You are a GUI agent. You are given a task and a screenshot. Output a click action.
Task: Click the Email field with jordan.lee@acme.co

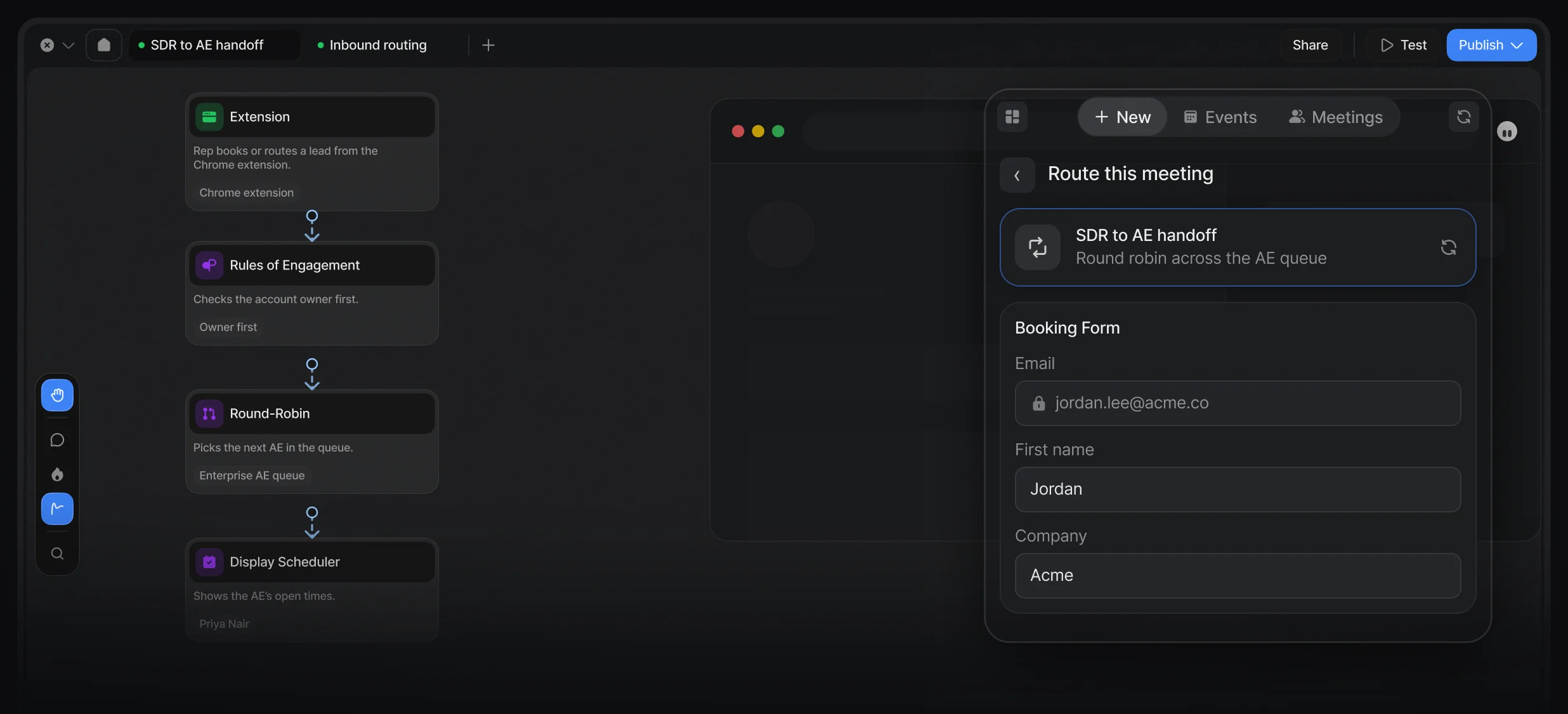click(1238, 403)
